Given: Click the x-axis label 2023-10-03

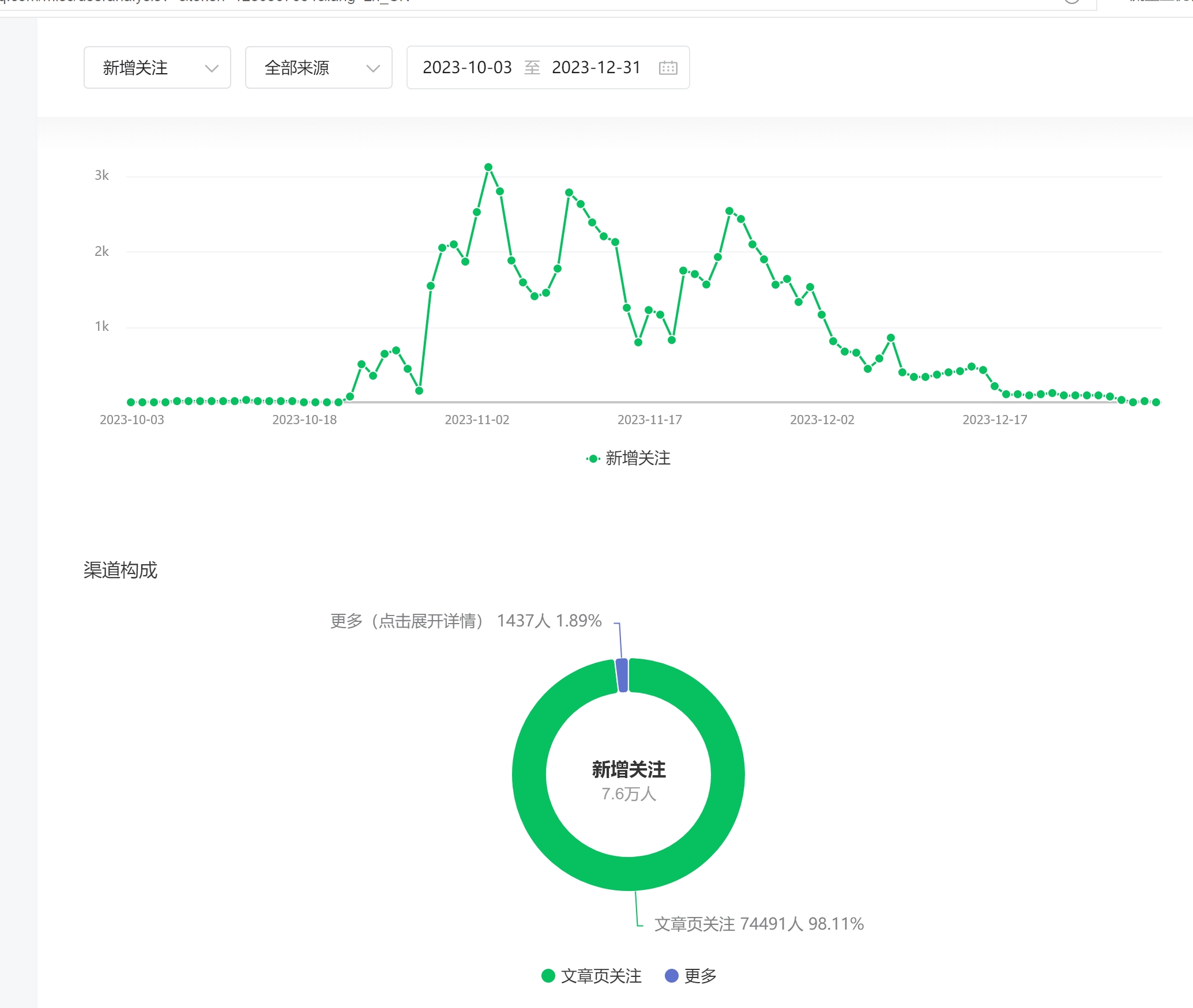Looking at the screenshot, I should point(132,420).
